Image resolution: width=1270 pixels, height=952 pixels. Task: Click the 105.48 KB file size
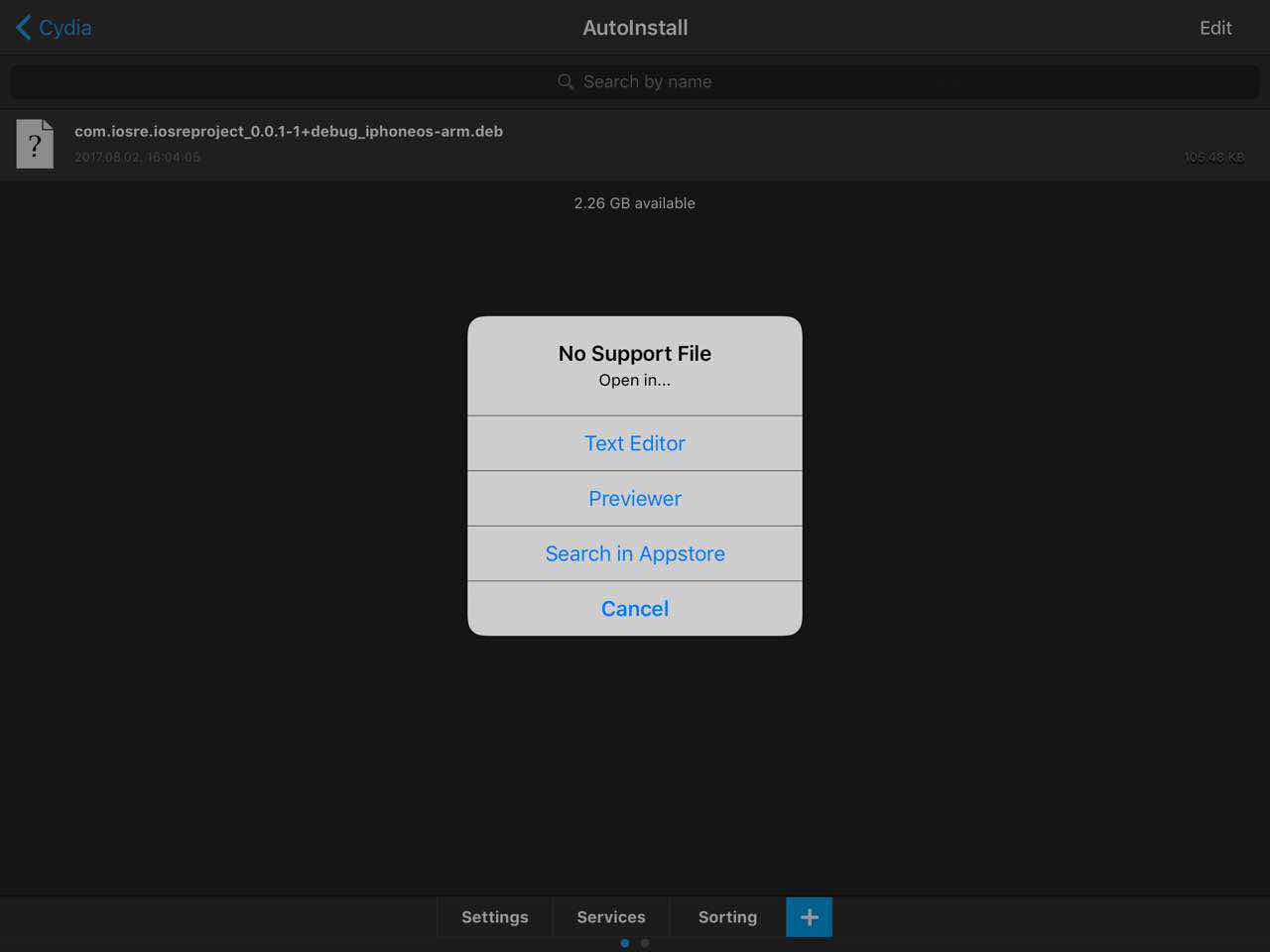(1213, 157)
